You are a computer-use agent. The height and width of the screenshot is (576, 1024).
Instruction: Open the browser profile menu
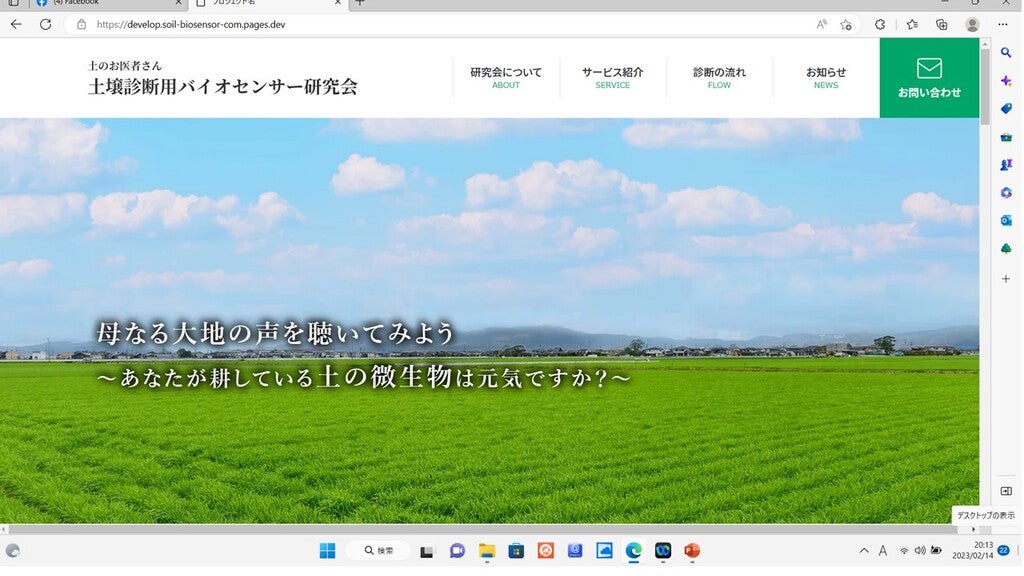(972, 25)
